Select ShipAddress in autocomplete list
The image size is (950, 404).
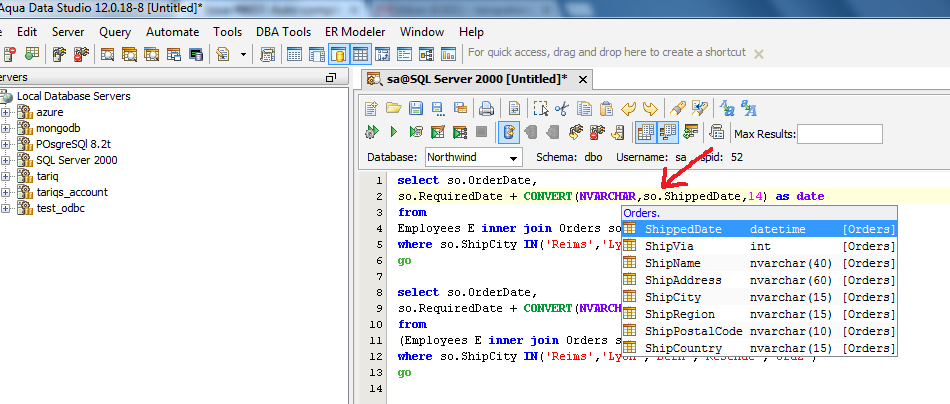pos(759,280)
